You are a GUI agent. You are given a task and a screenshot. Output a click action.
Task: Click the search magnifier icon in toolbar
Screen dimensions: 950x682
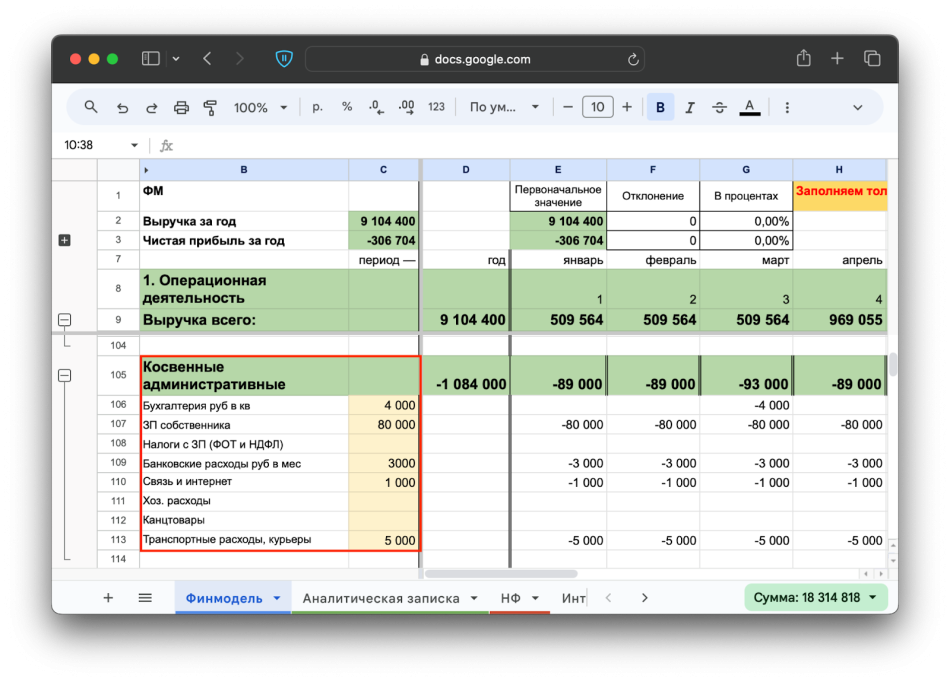click(91, 107)
